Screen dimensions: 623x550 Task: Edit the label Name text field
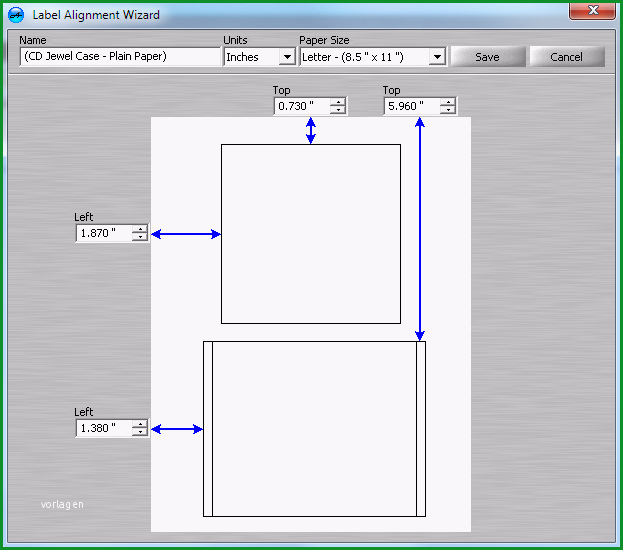point(120,56)
